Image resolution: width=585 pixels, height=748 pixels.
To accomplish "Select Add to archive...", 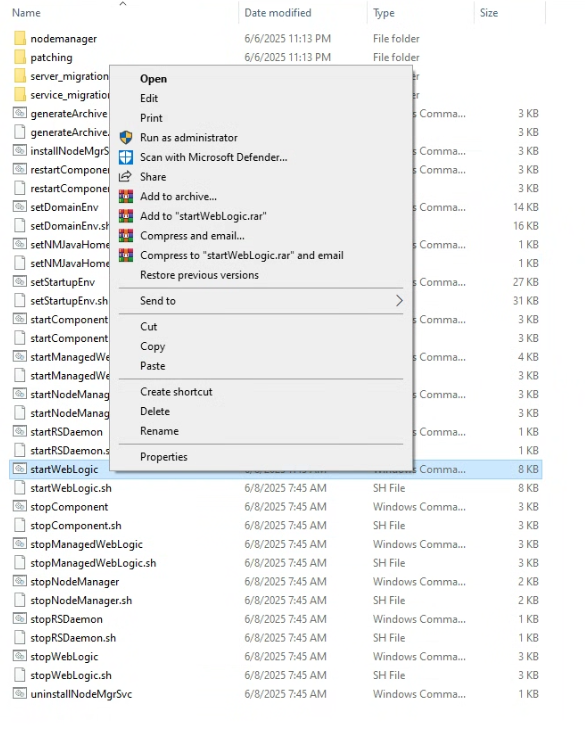I will coord(178,196).
